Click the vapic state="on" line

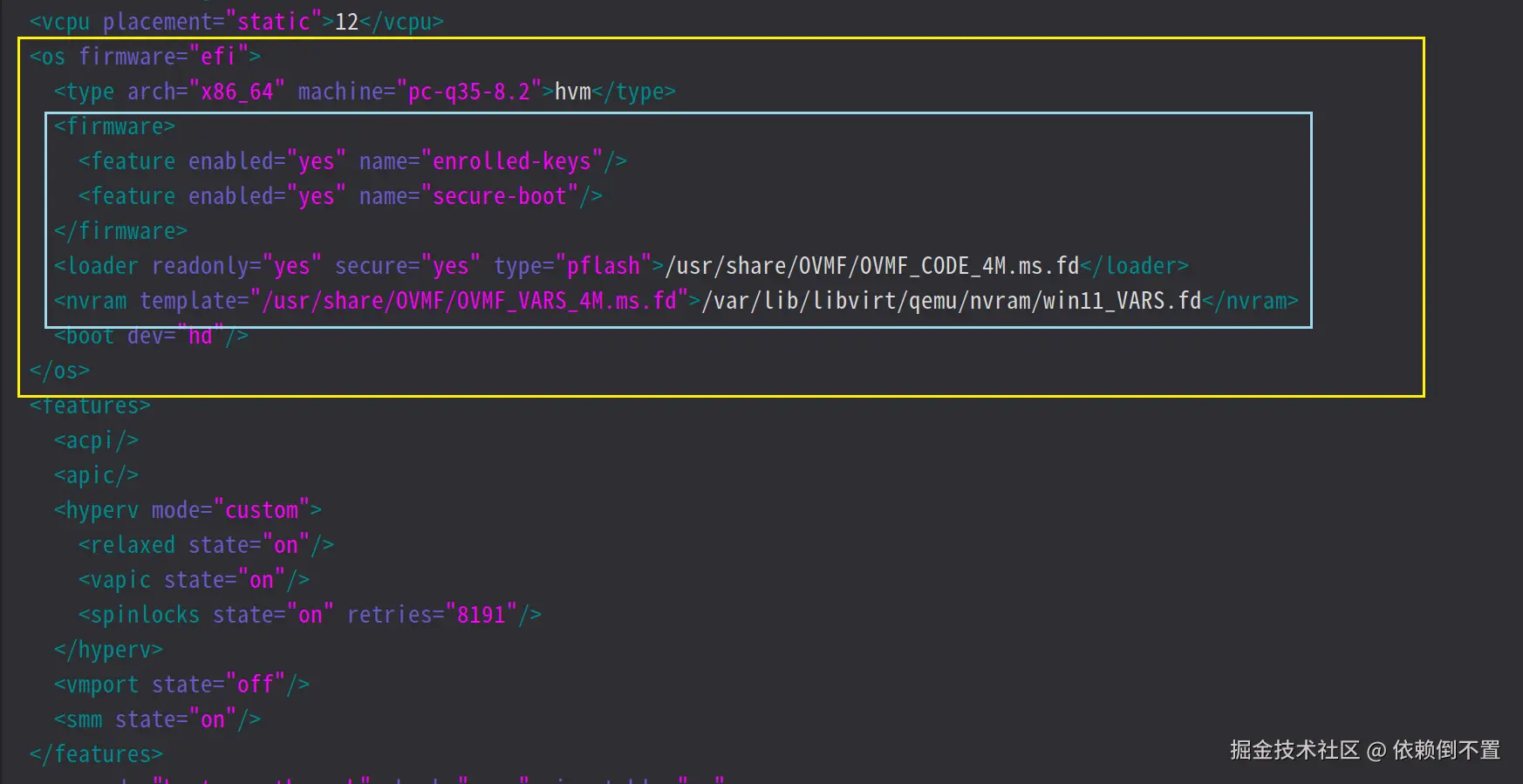194,580
